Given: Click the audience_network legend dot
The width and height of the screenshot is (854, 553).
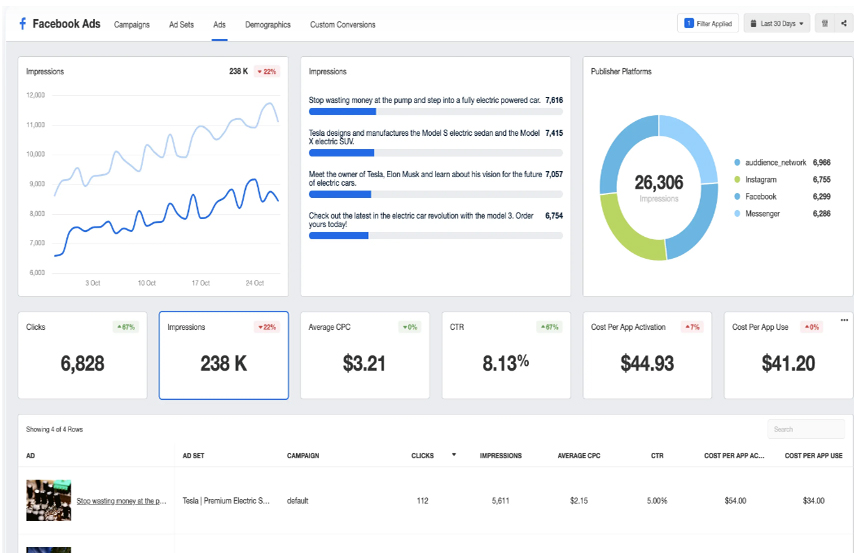Looking at the screenshot, I should click(x=737, y=162).
